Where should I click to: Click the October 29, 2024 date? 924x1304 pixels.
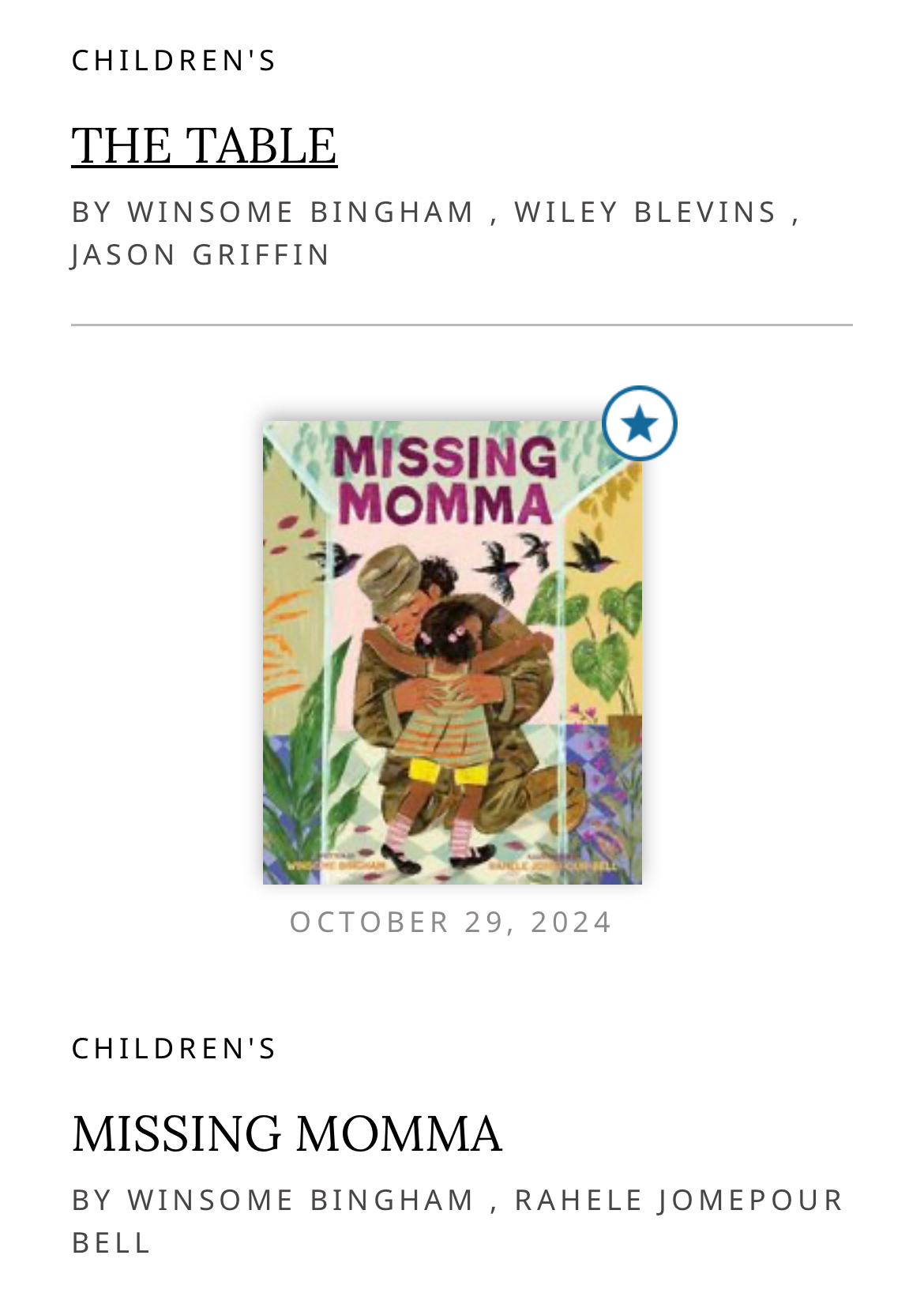click(451, 922)
